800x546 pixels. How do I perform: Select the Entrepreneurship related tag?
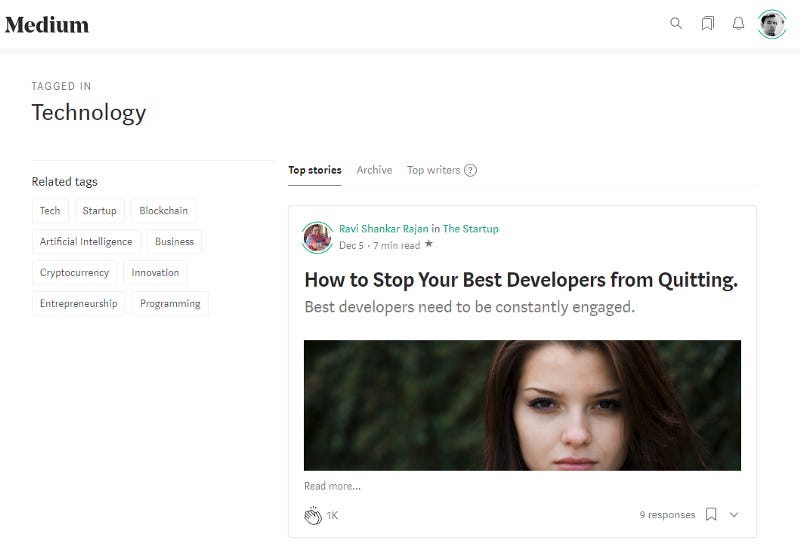click(79, 304)
